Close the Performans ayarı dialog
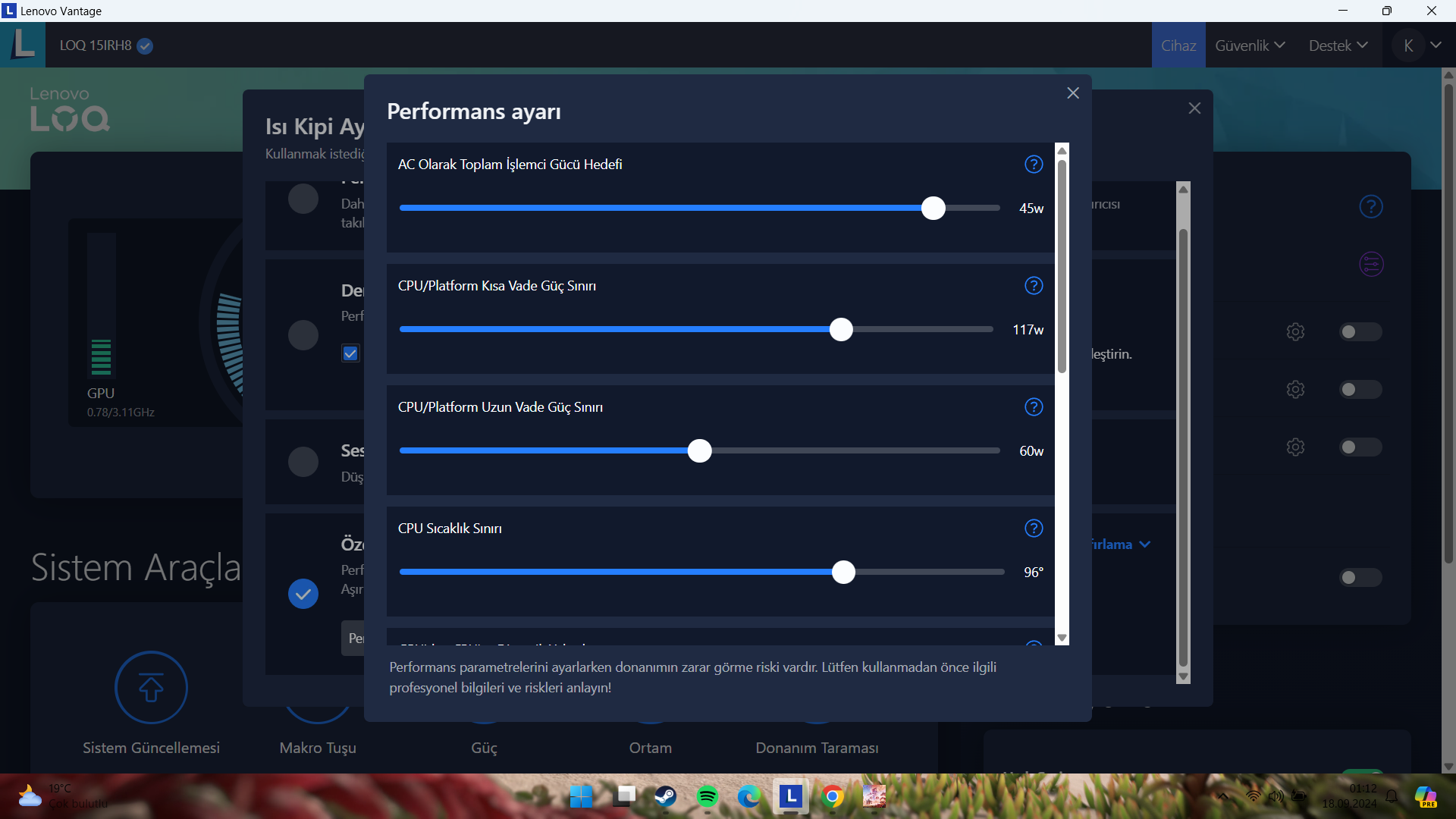Image resolution: width=1456 pixels, height=819 pixels. pyautogui.click(x=1073, y=93)
